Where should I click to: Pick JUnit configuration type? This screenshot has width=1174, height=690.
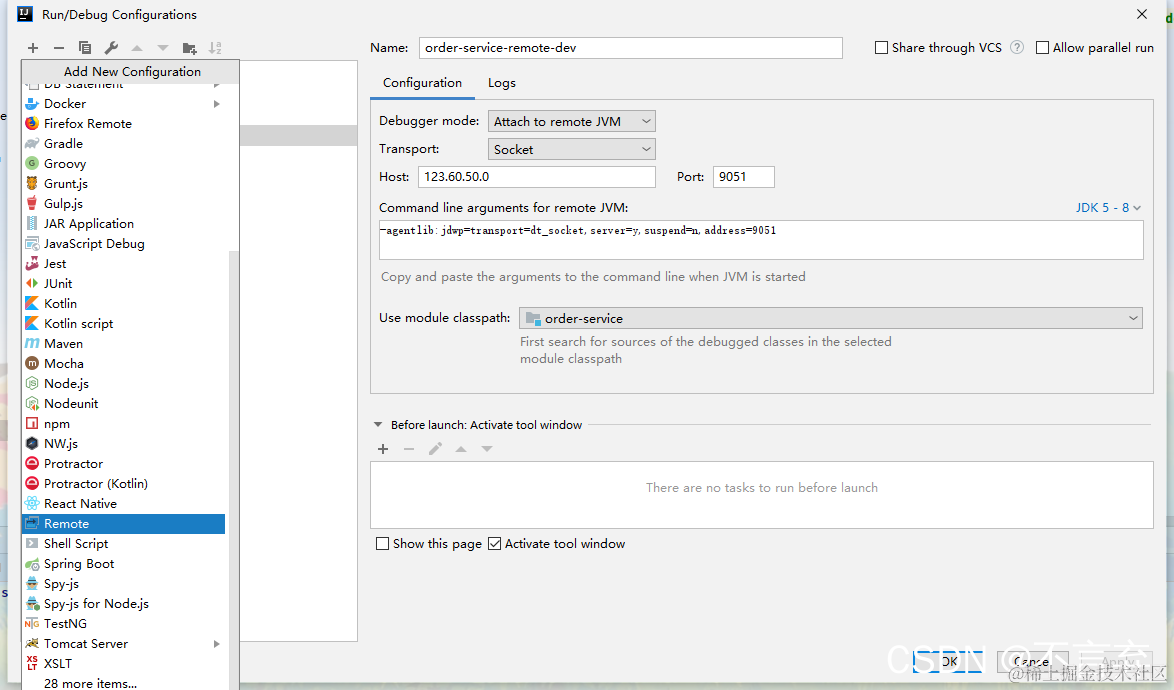coord(124,284)
